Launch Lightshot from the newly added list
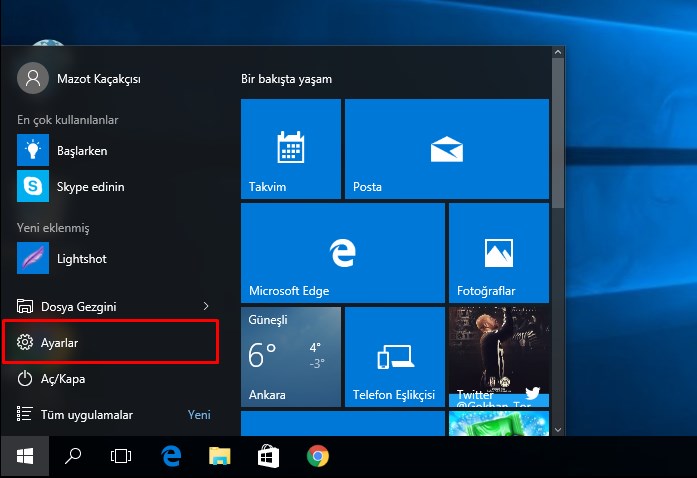This screenshot has height=478, width=697. point(80,259)
